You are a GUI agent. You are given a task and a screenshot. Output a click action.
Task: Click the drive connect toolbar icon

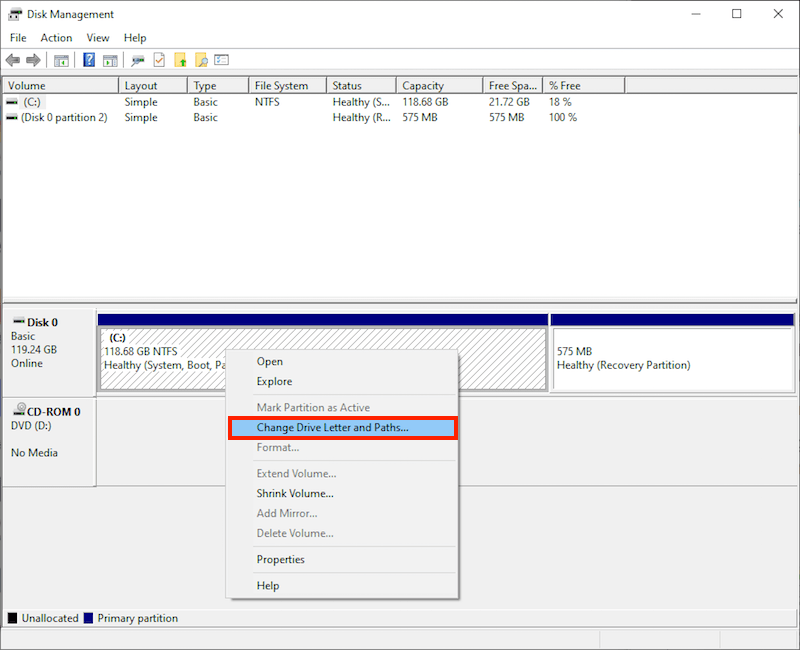[138, 61]
